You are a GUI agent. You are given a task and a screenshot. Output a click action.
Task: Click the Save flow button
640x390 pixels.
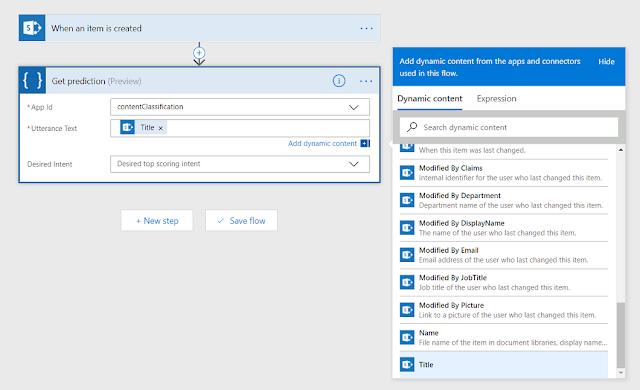(x=241, y=221)
